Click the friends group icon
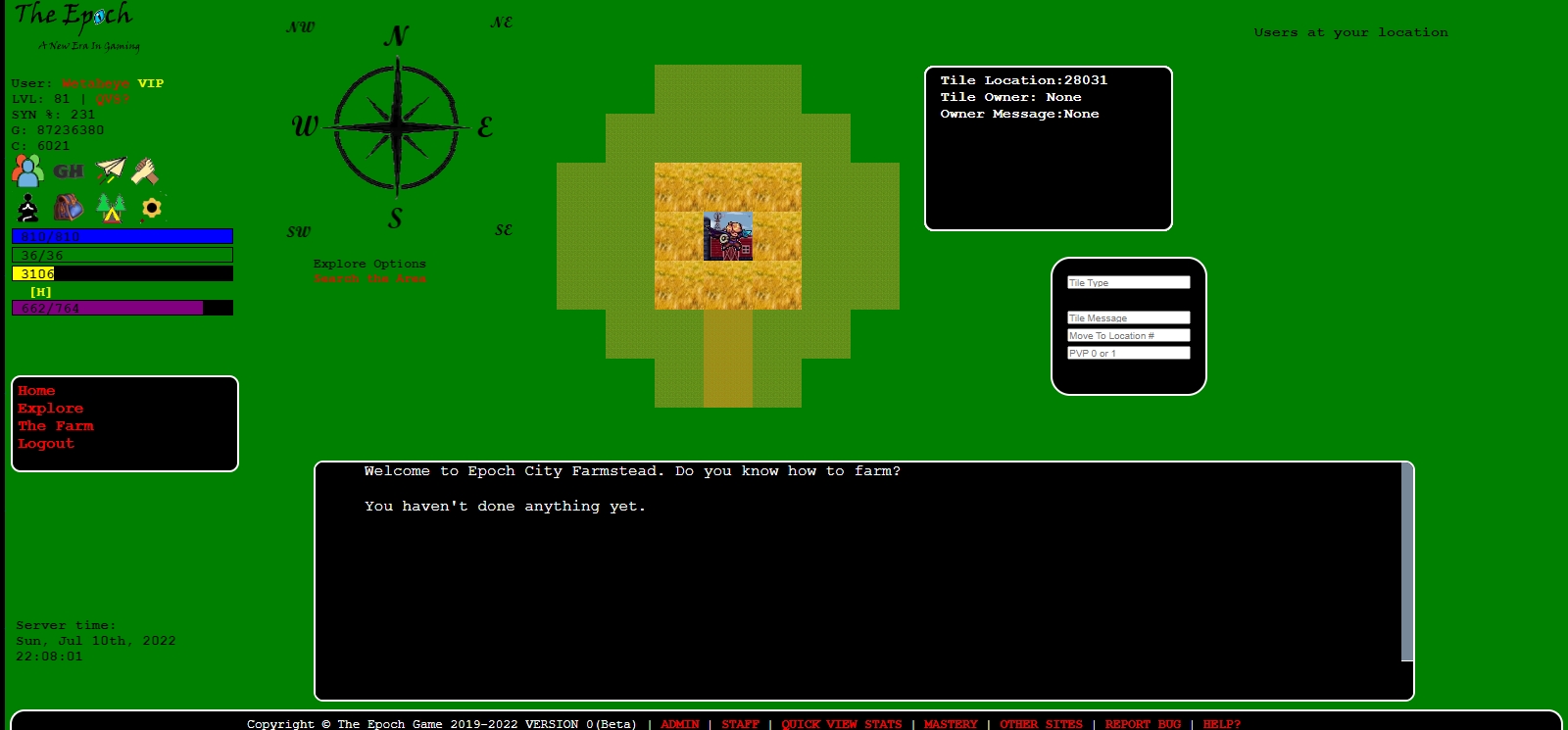 (27, 171)
